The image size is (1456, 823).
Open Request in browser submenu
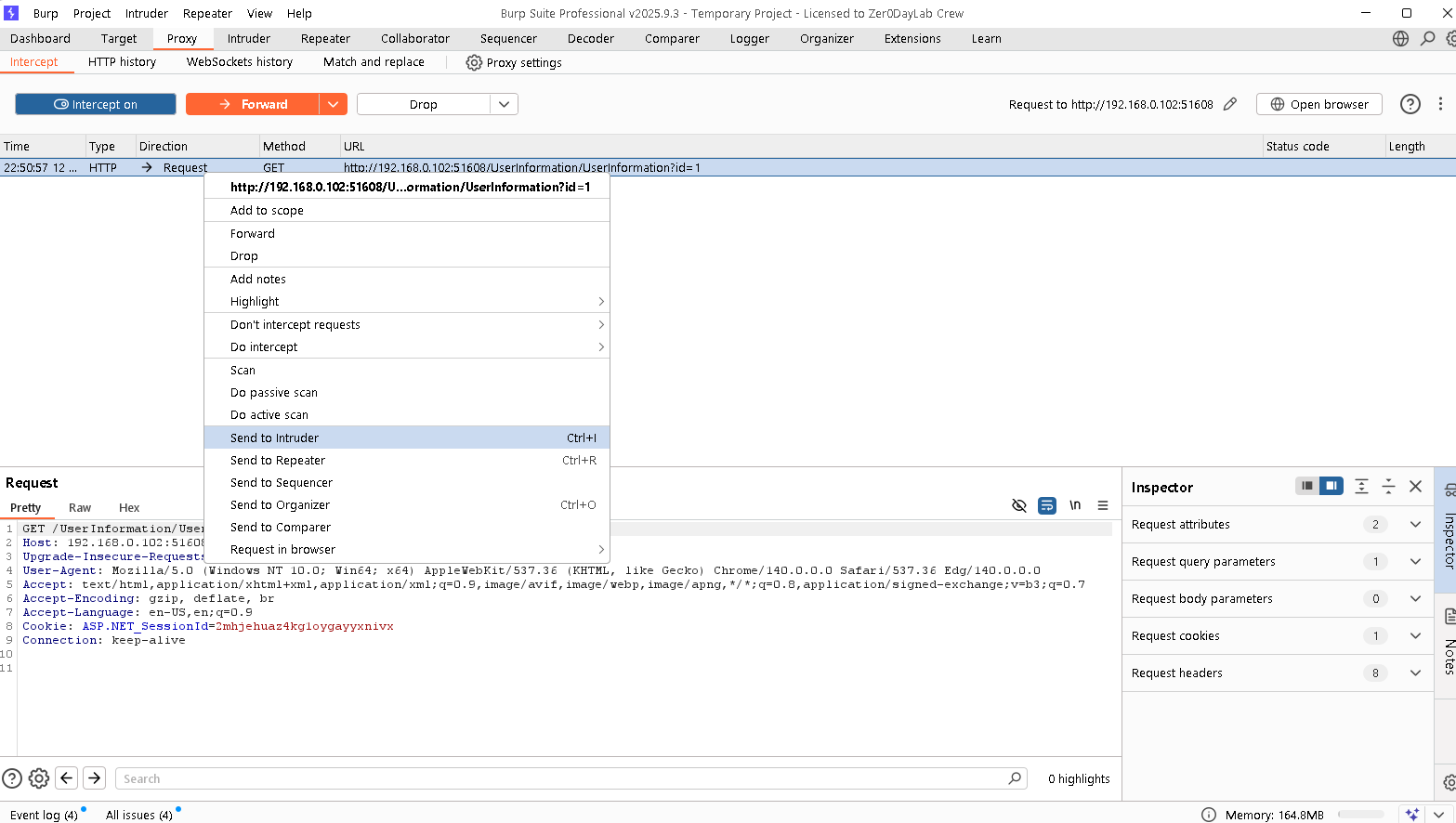coord(407,550)
